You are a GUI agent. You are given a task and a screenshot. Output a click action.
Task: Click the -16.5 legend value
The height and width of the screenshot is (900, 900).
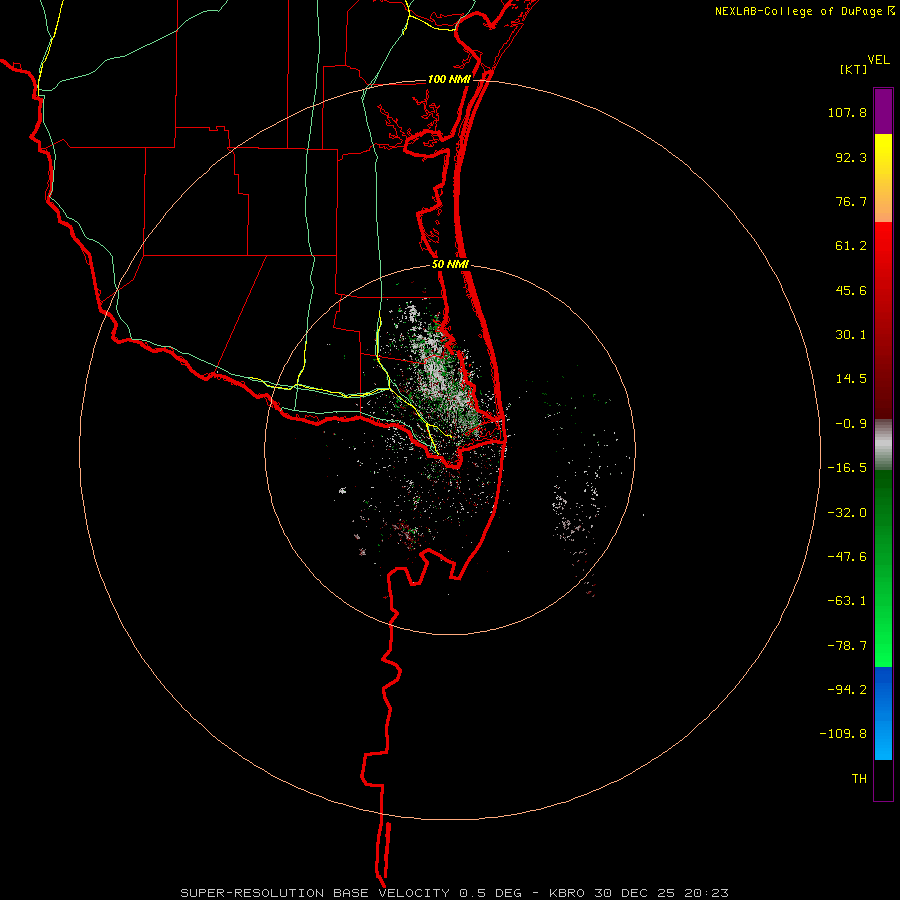(x=847, y=468)
